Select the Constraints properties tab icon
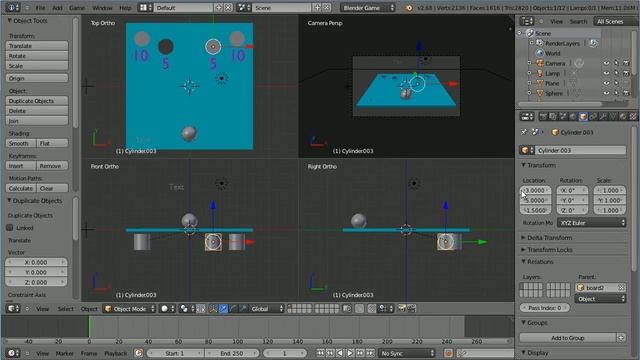The image size is (640, 360). coord(593,117)
